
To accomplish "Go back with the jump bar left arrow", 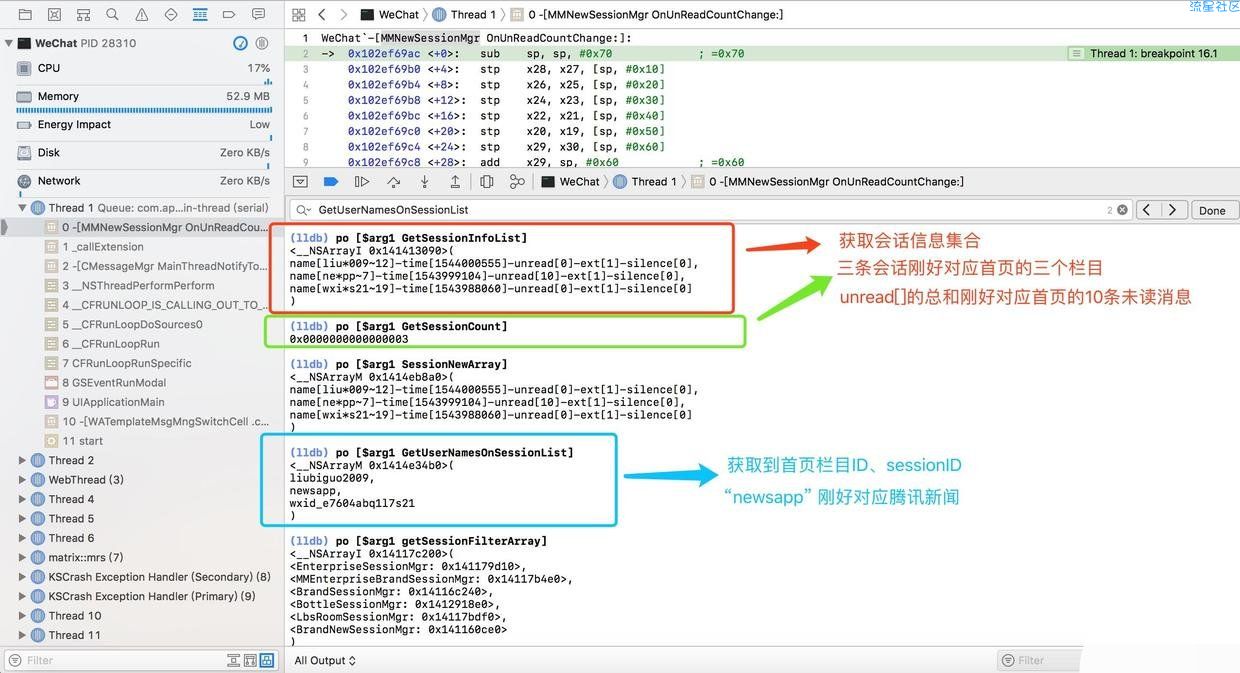I will [x=322, y=15].
